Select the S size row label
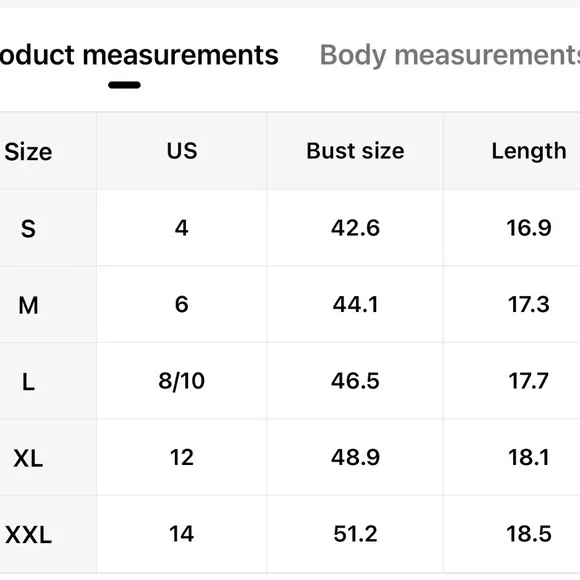The image size is (580, 580). pyautogui.click(x=28, y=229)
